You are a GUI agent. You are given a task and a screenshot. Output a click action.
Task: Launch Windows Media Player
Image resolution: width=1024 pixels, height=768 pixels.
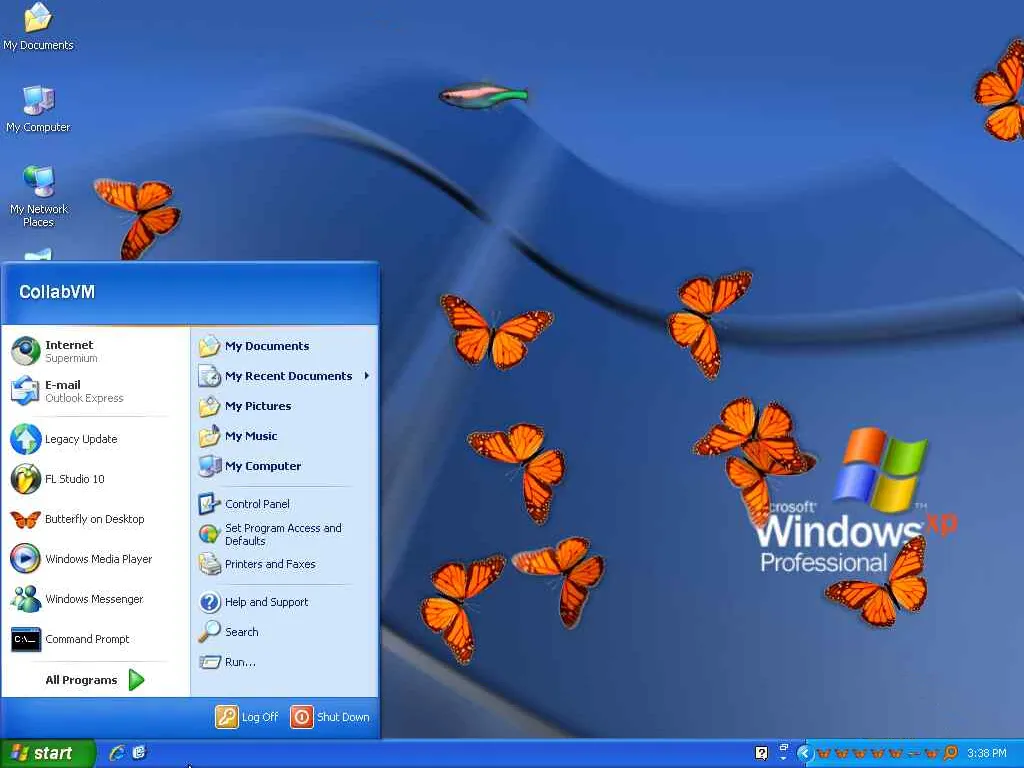tap(95, 559)
